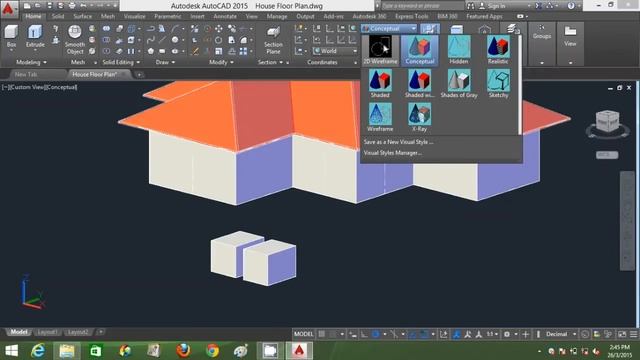Open the Manage ribbon tab
Viewport: 640px width, 360px height.
(277, 16)
